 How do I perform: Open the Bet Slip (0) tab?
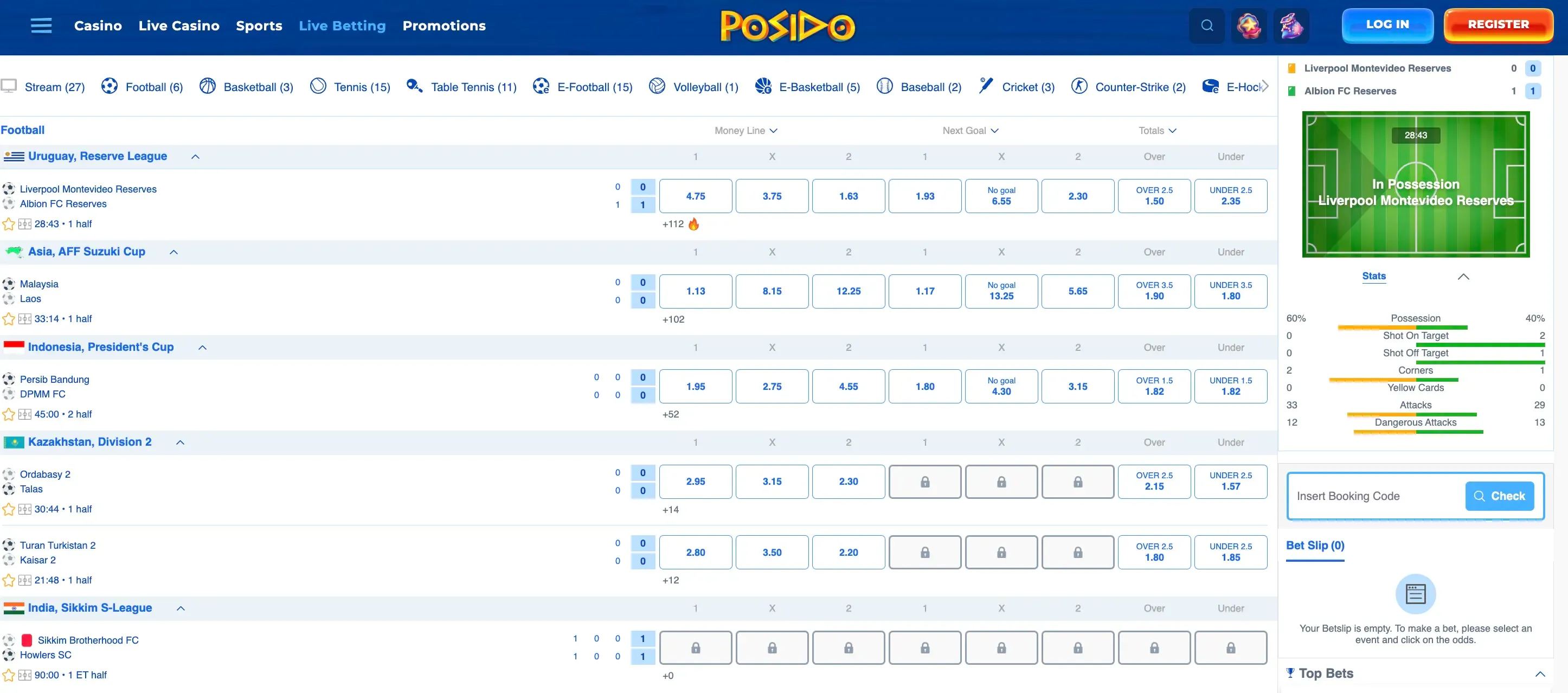click(1315, 546)
